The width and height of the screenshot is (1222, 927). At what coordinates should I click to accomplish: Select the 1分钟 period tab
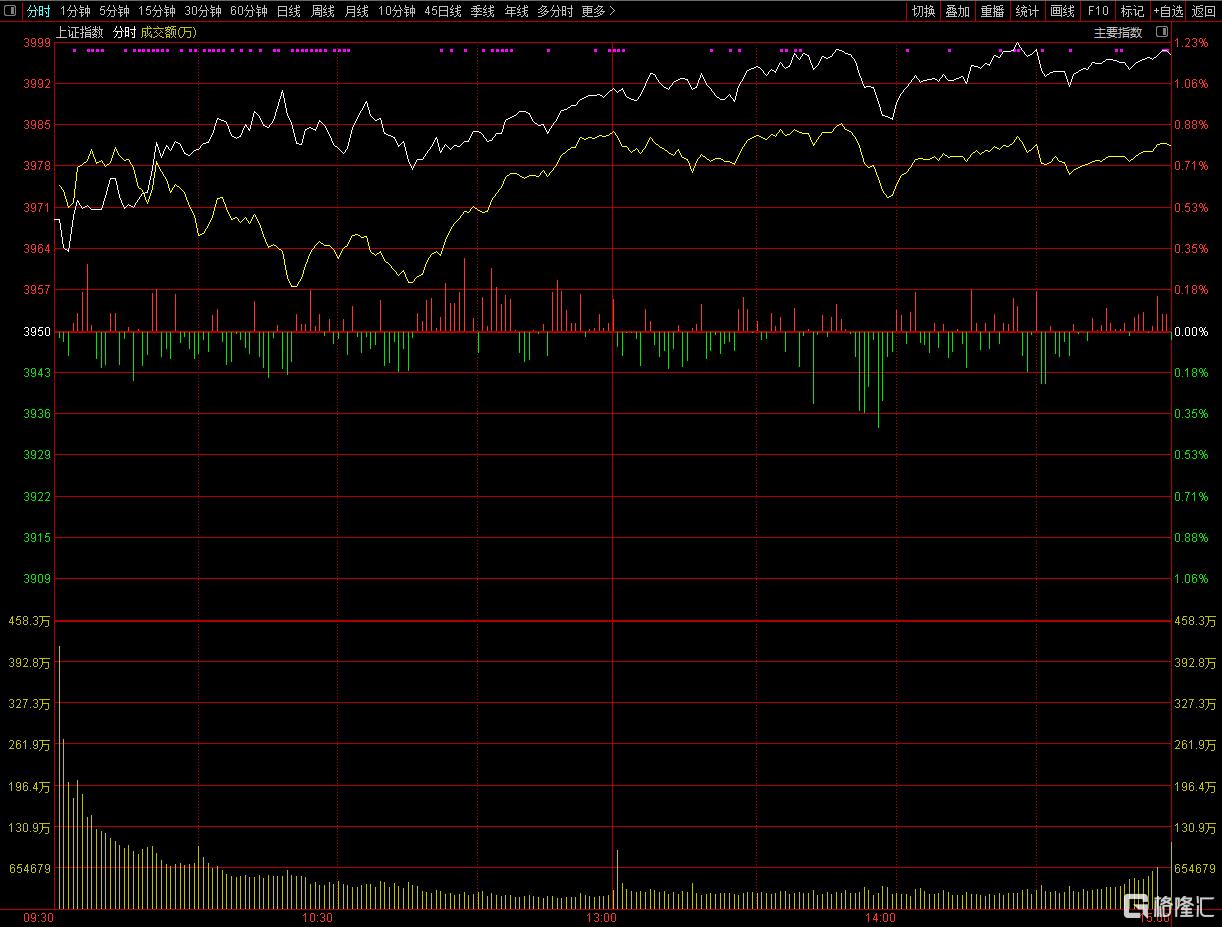click(75, 11)
